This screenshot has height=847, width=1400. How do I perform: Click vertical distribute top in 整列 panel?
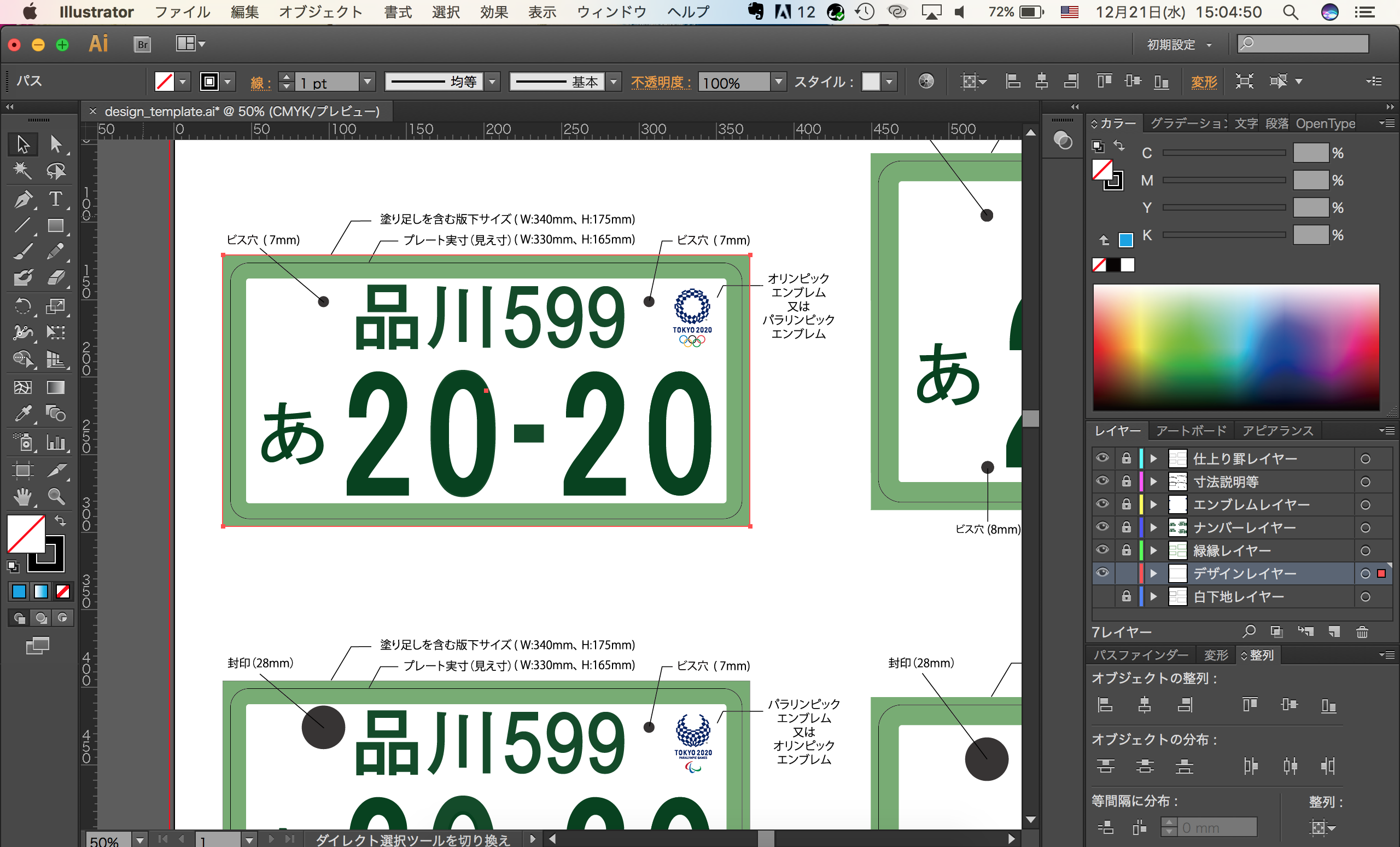pyautogui.click(x=1105, y=765)
